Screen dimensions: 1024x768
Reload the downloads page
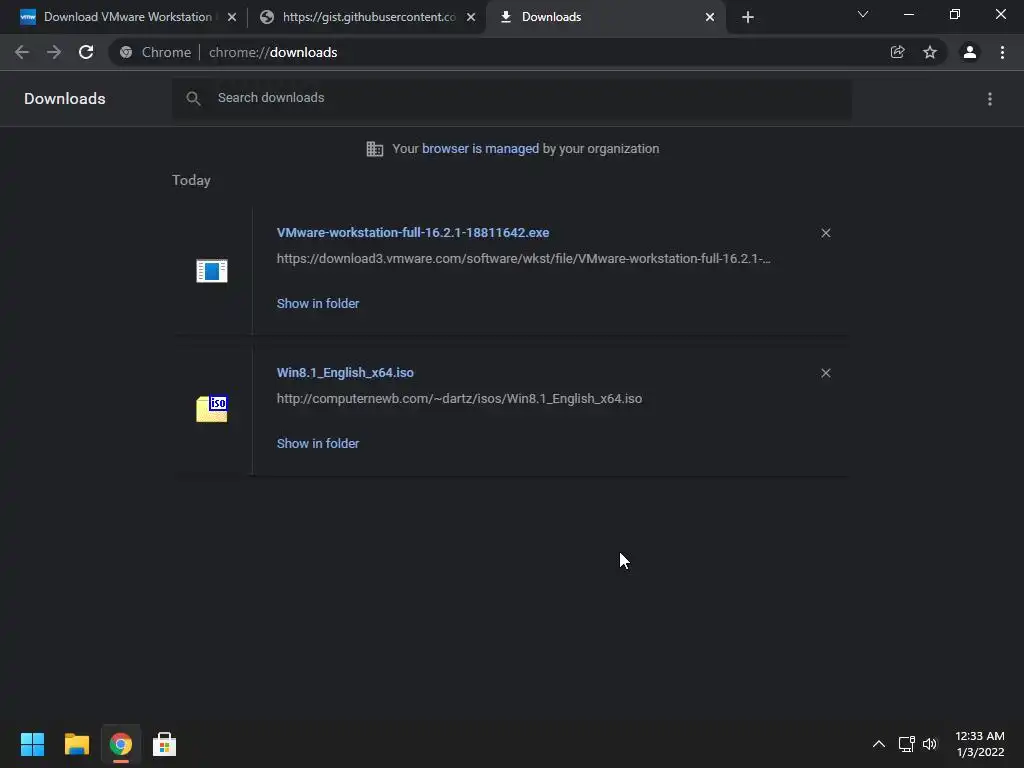click(86, 52)
